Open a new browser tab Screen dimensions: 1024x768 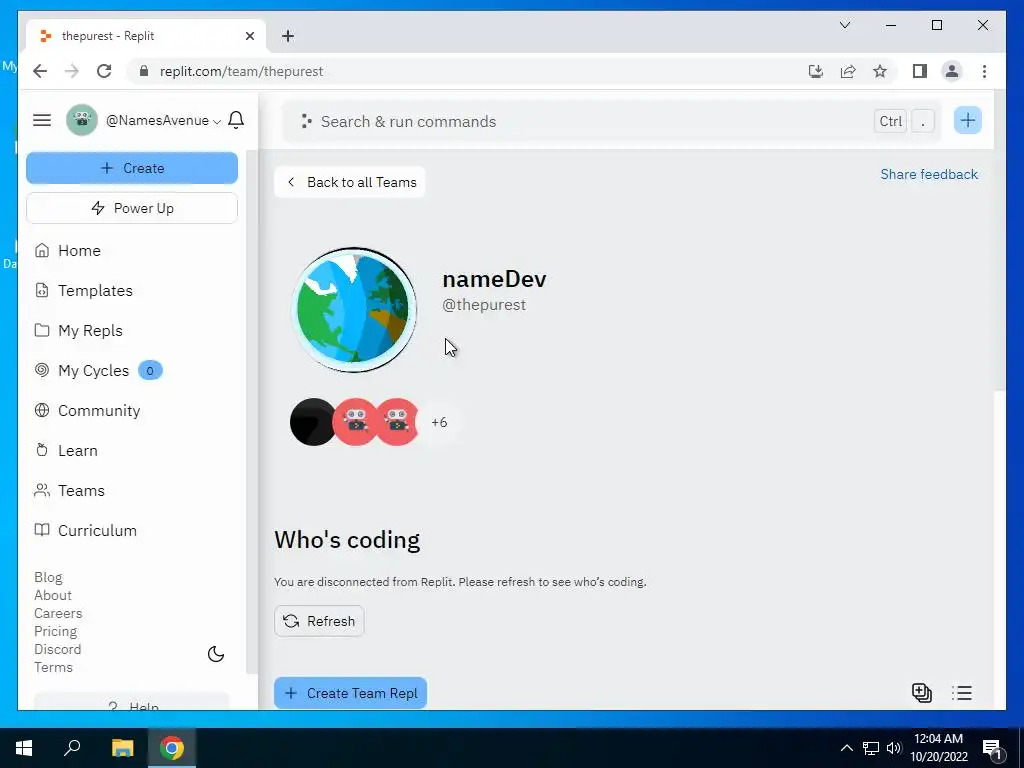tap(288, 36)
